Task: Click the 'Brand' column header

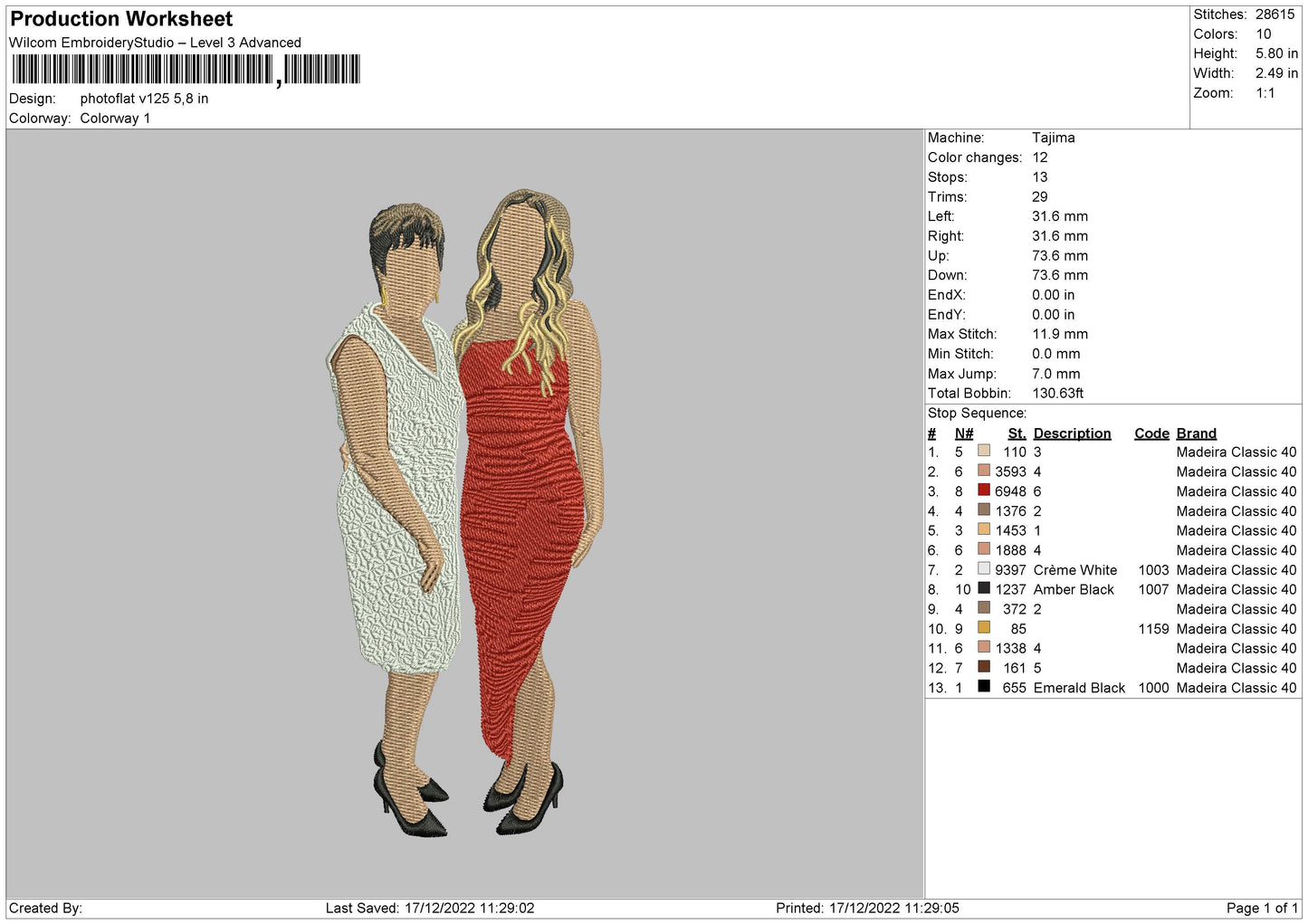Action: 1196,433
